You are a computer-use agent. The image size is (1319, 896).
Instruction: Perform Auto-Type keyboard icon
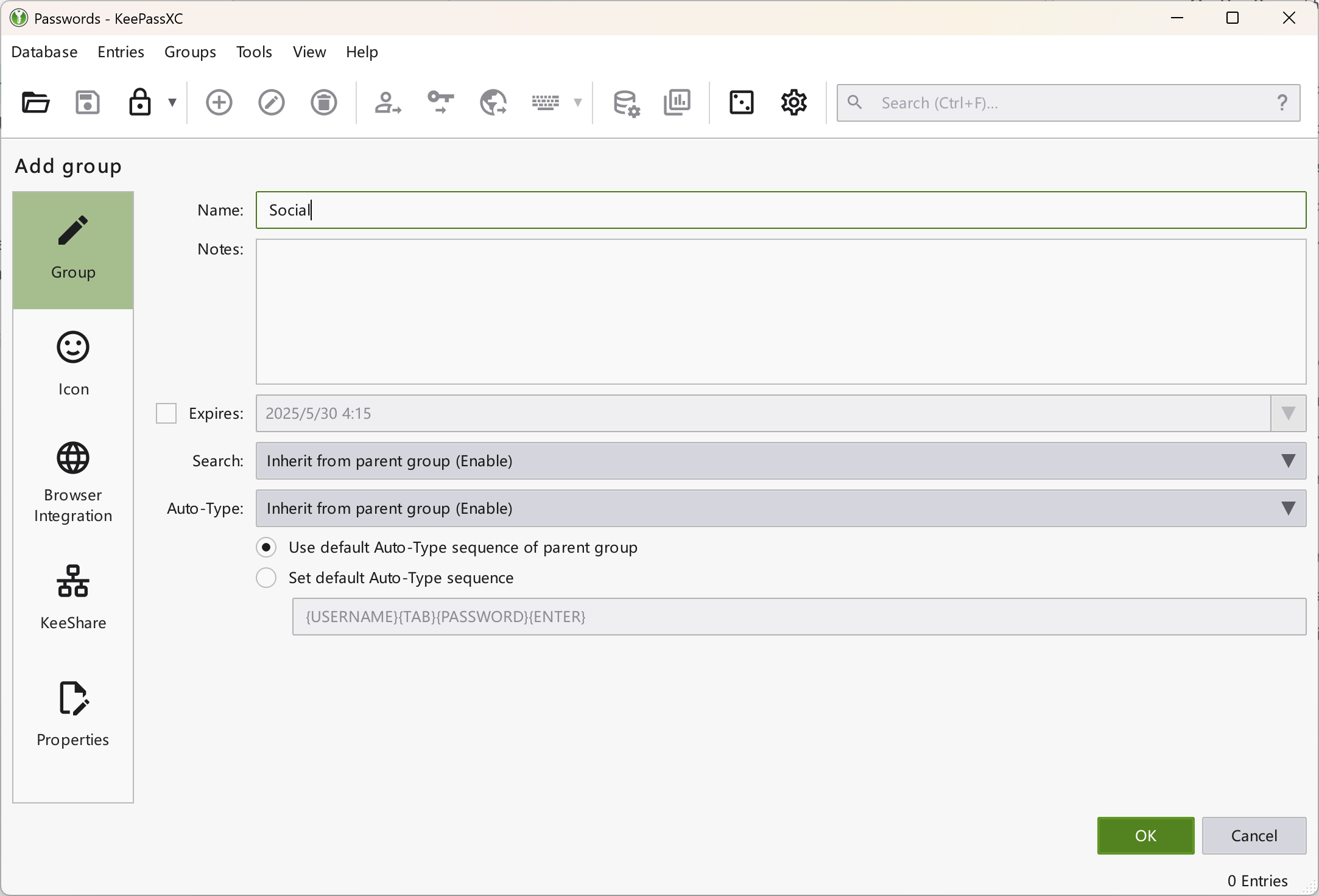pos(546,102)
